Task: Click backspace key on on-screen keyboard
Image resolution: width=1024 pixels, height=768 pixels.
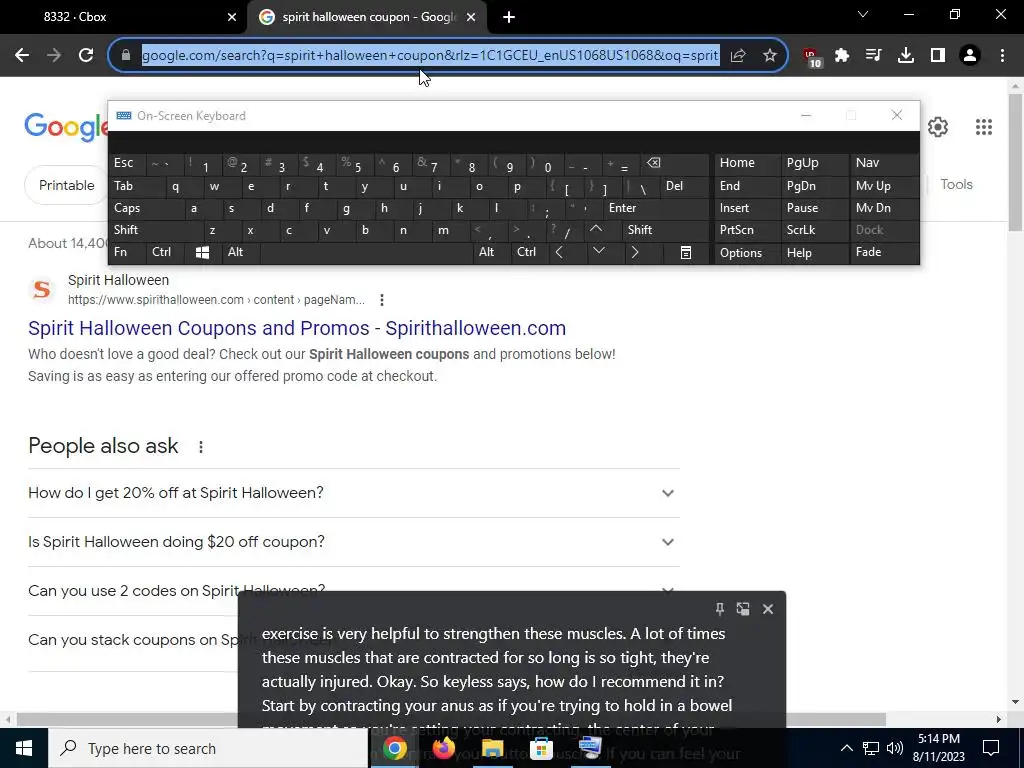Action: click(654, 163)
